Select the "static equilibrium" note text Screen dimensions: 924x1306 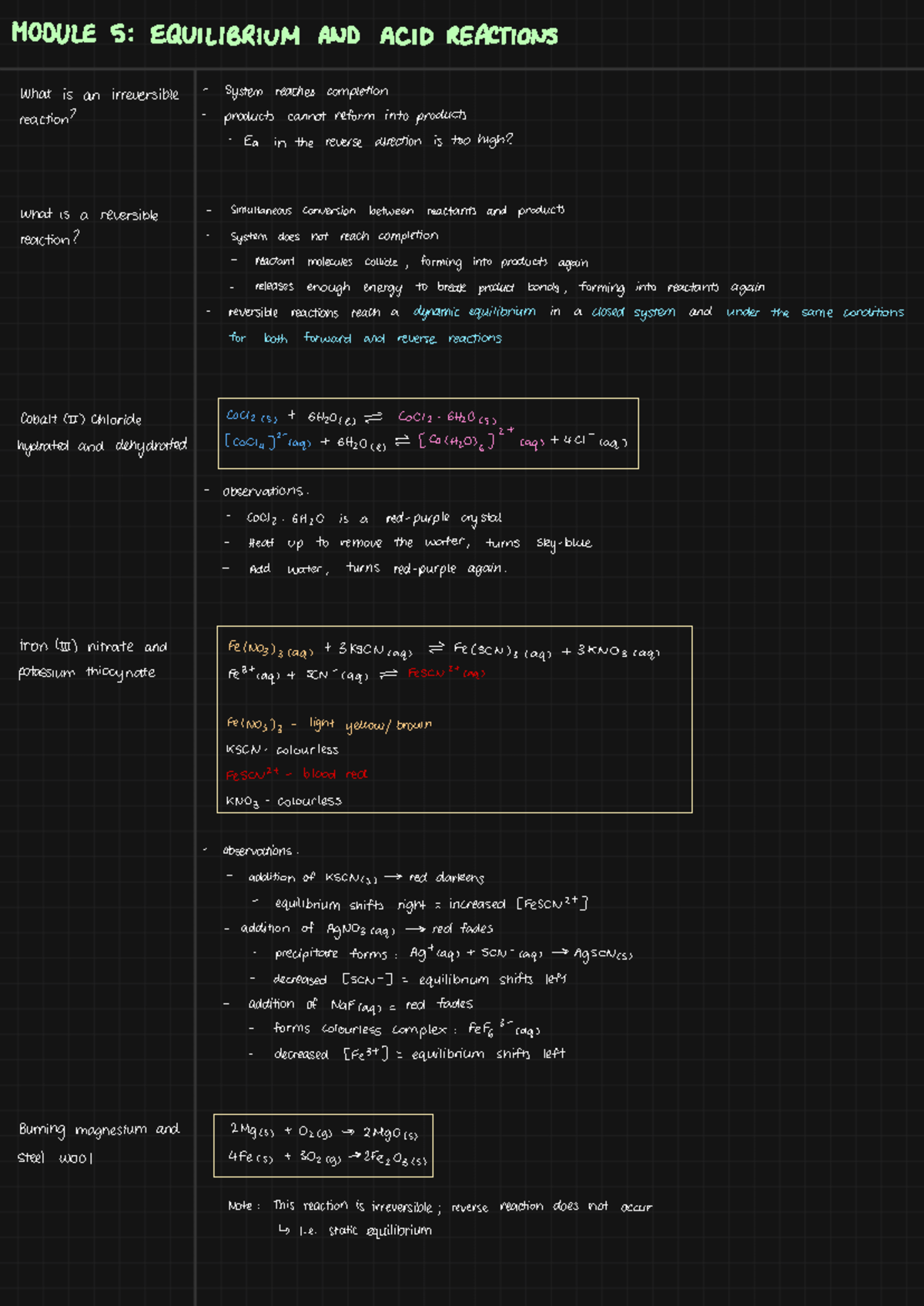point(380,1231)
